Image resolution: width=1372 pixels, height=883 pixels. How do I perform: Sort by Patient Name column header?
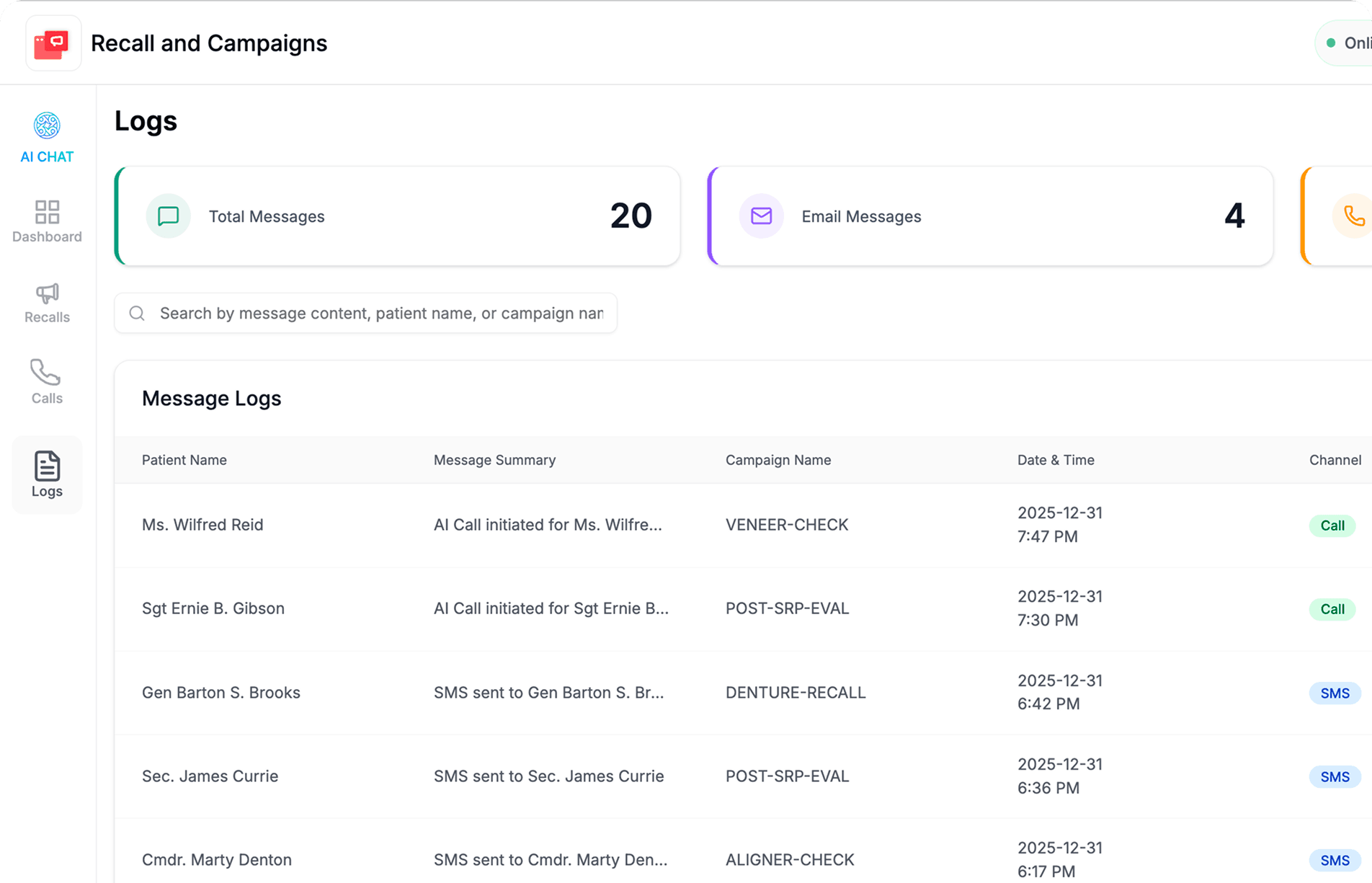click(184, 460)
